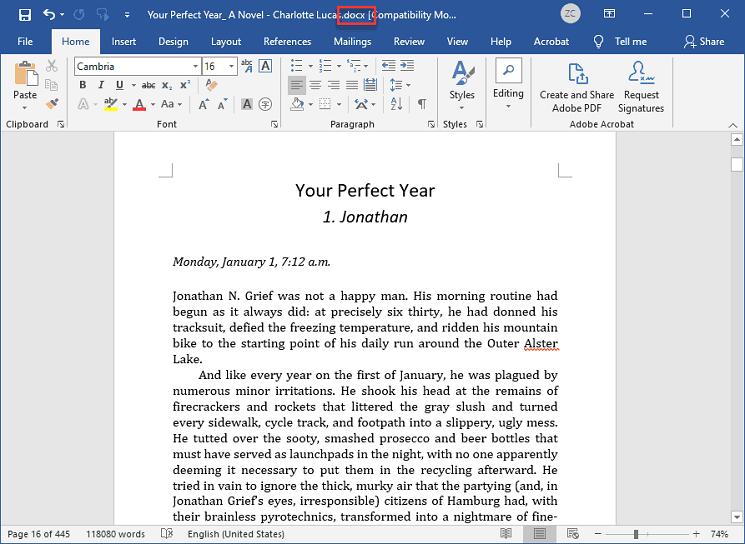The image size is (745, 544).
Task: Toggle Bold formatting
Action: pyautogui.click(x=83, y=85)
